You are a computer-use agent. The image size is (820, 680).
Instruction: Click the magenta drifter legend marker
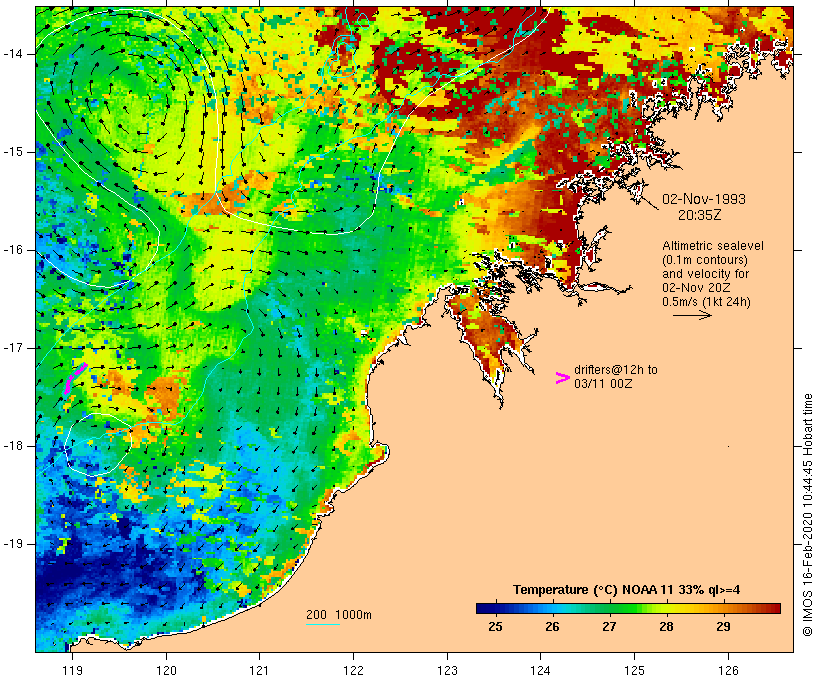pyautogui.click(x=563, y=378)
